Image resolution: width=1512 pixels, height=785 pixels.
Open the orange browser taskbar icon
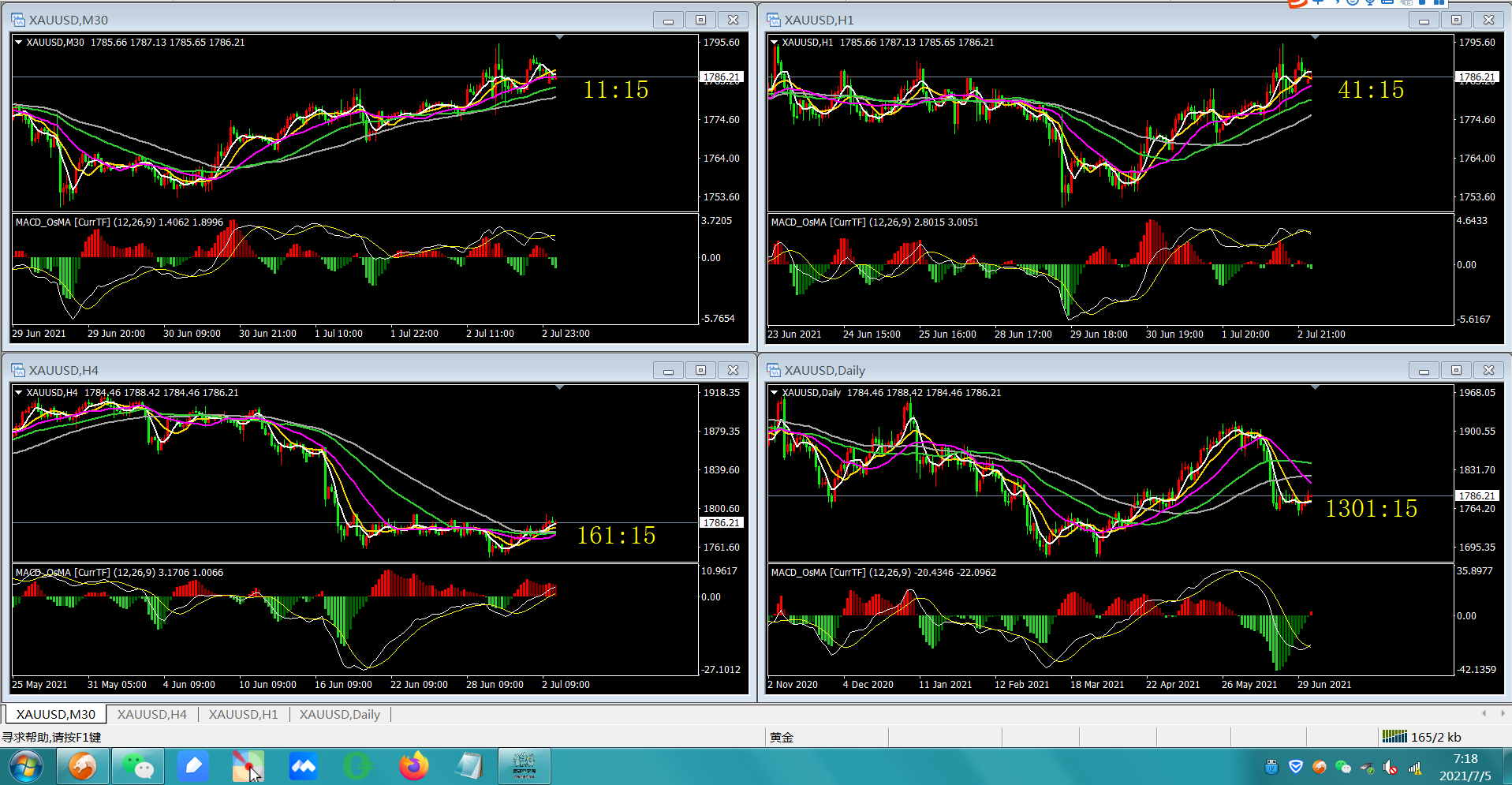click(82, 766)
